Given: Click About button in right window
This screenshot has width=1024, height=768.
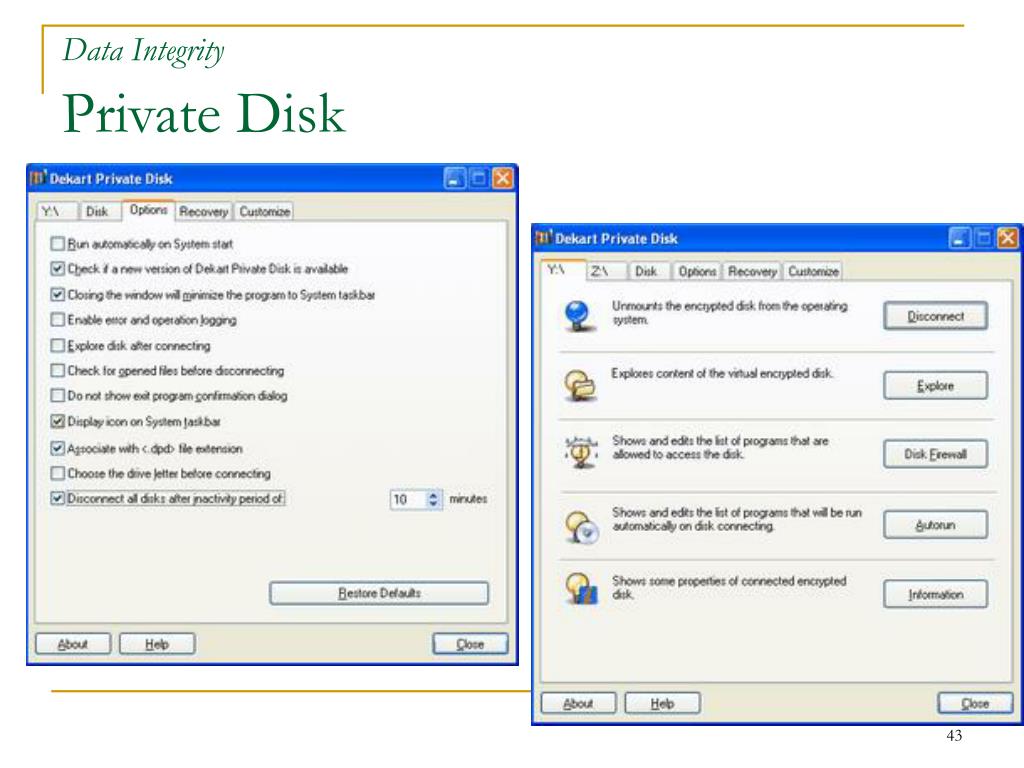Looking at the screenshot, I should click(x=578, y=703).
